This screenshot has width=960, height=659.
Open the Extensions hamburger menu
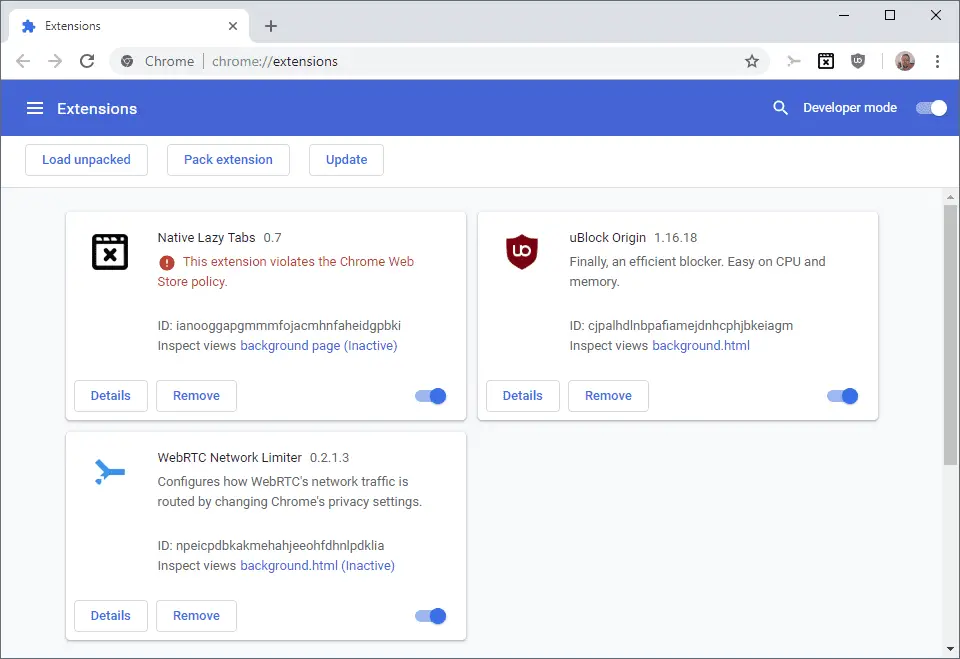point(35,108)
